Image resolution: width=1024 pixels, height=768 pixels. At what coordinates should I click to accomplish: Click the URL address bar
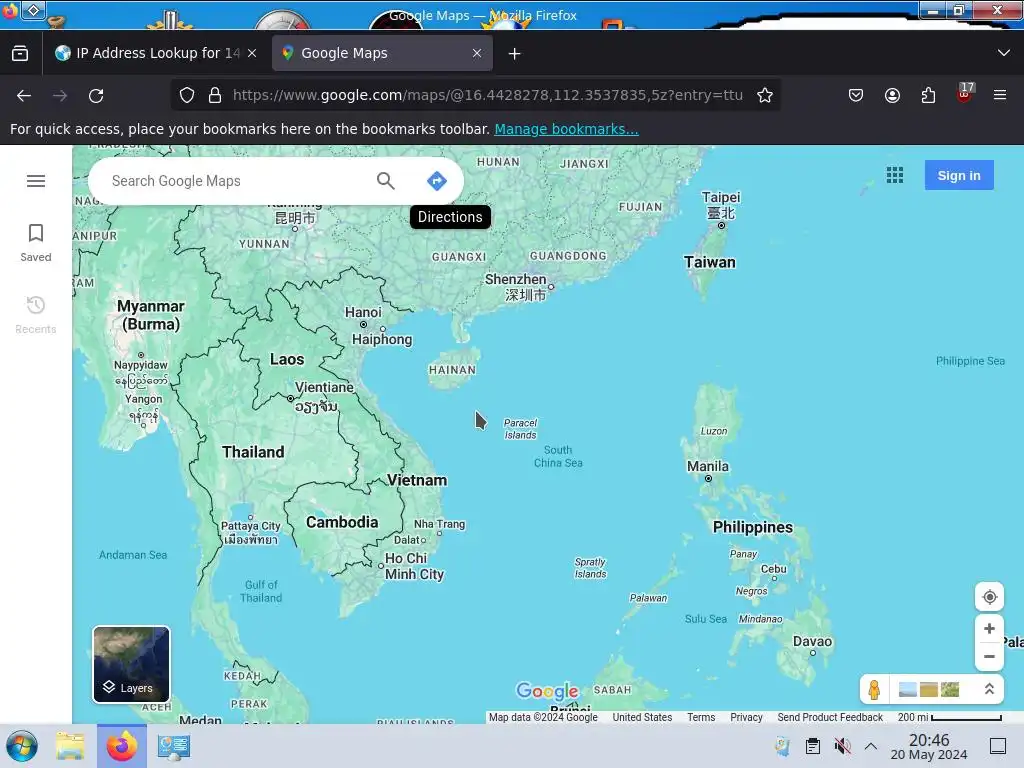tap(487, 95)
